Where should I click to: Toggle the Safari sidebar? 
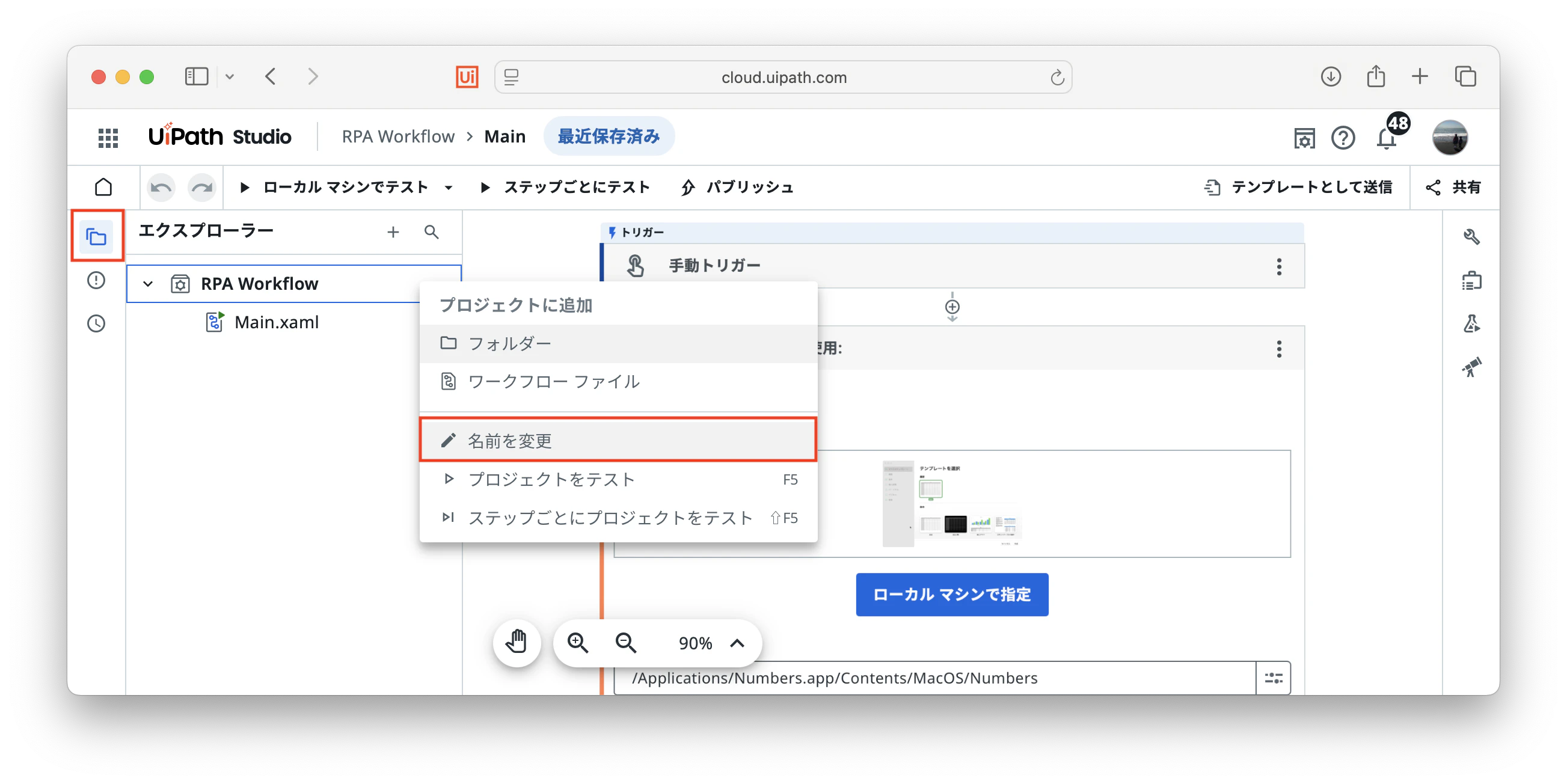click(x=196, y=76)
